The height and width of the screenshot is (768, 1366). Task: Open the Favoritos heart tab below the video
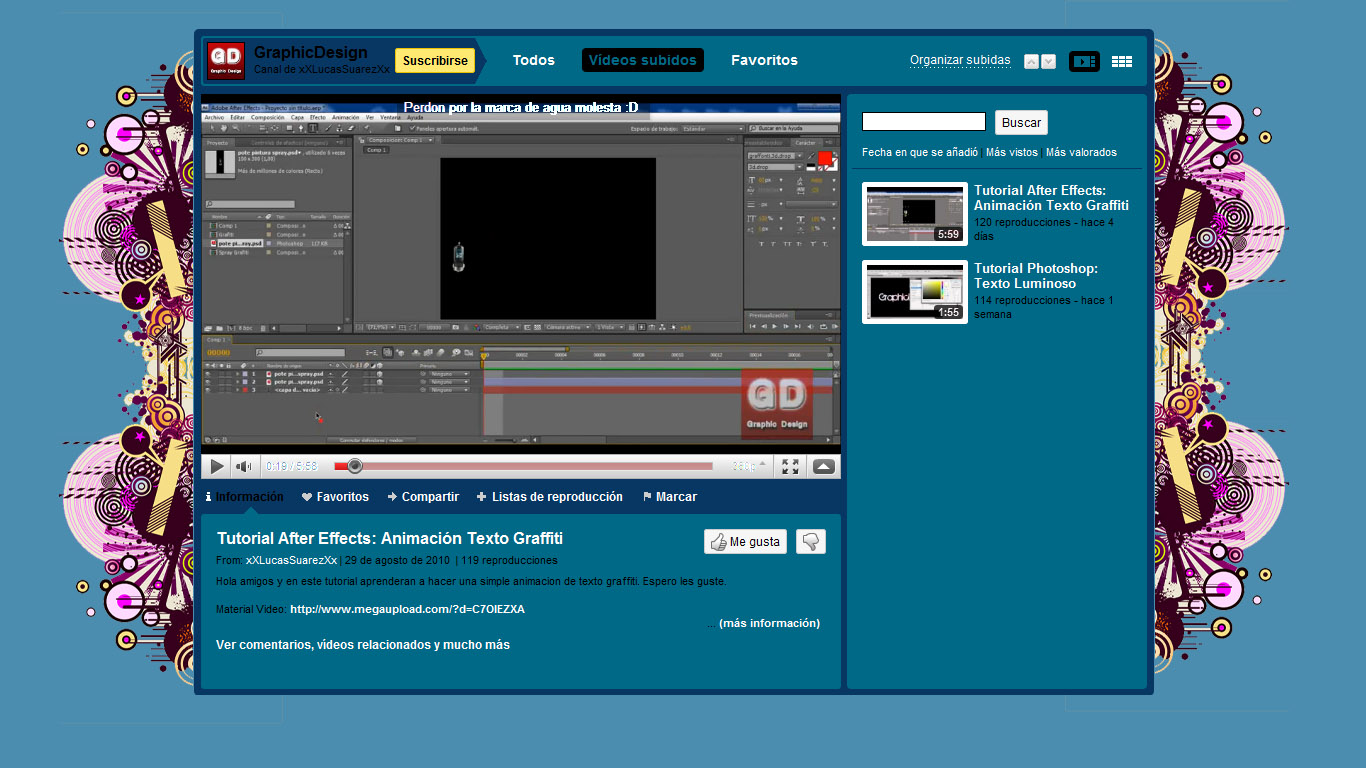pyautogui.click(x=335, y=497)
